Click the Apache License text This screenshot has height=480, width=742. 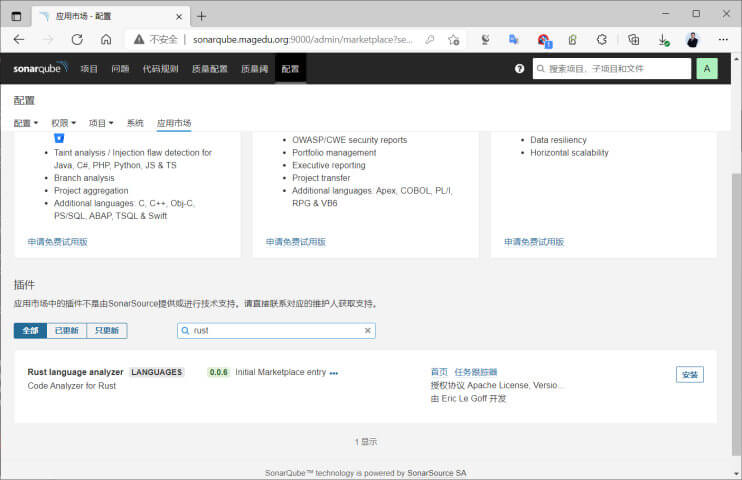tap(516, 385)
